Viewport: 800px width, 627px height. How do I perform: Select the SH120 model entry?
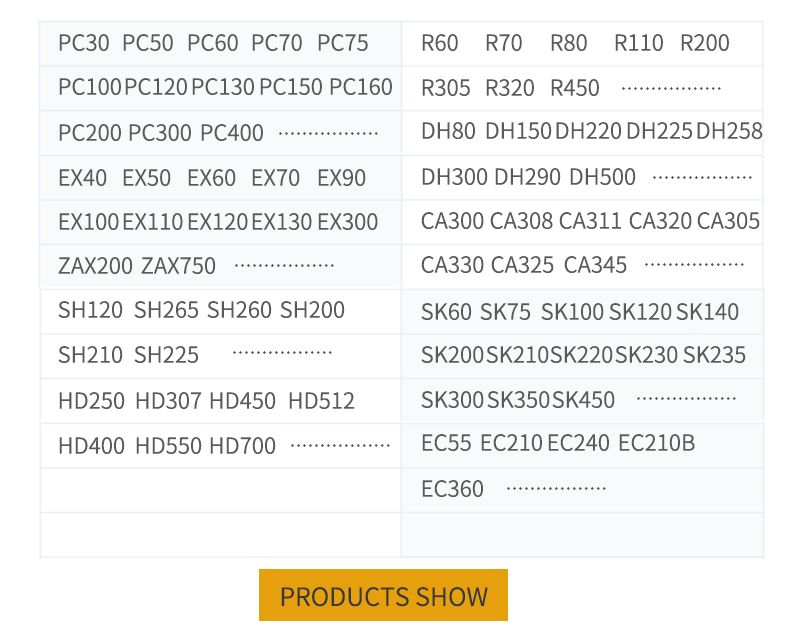pyautogui.click(x=90, y=310)
